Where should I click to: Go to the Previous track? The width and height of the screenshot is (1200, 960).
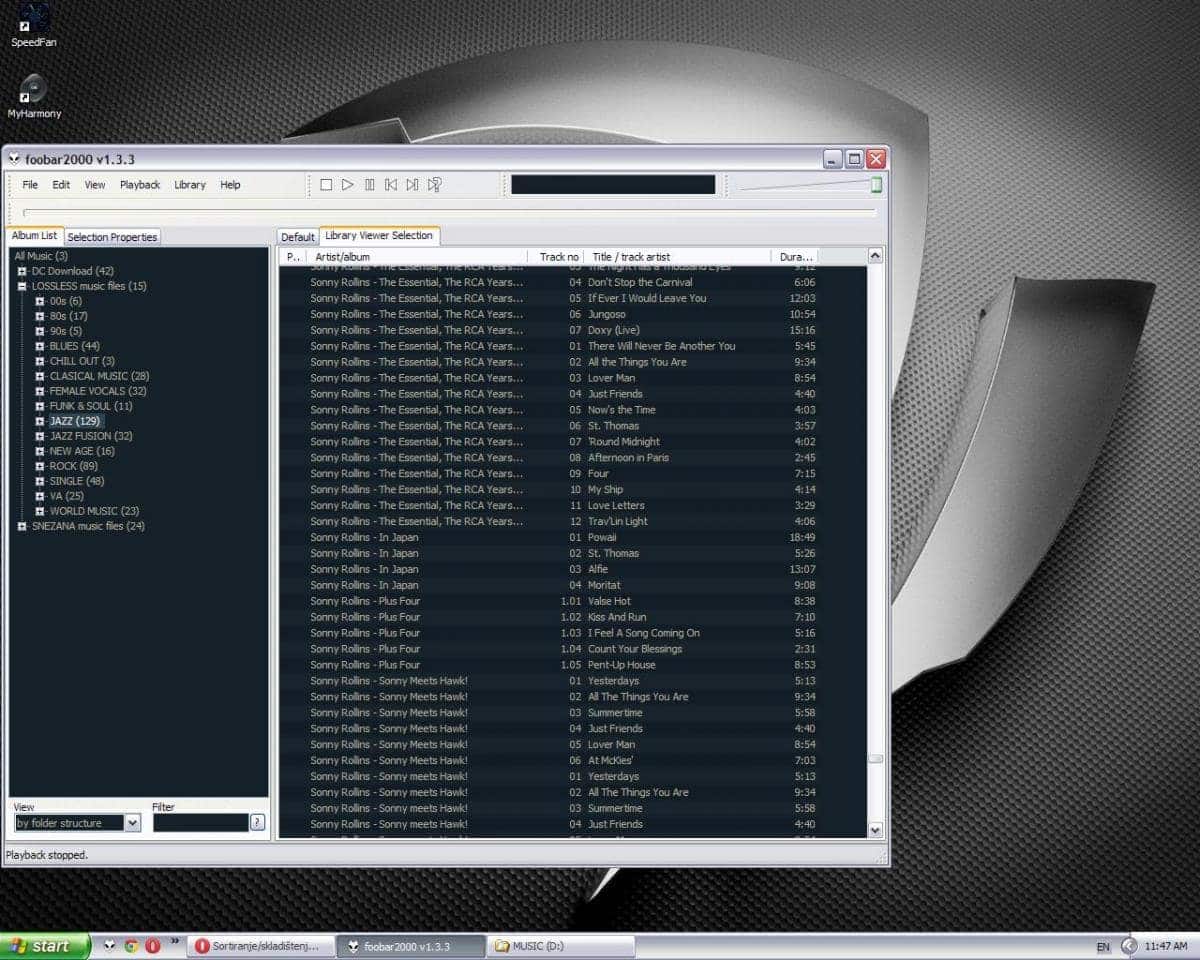point(391,185)
